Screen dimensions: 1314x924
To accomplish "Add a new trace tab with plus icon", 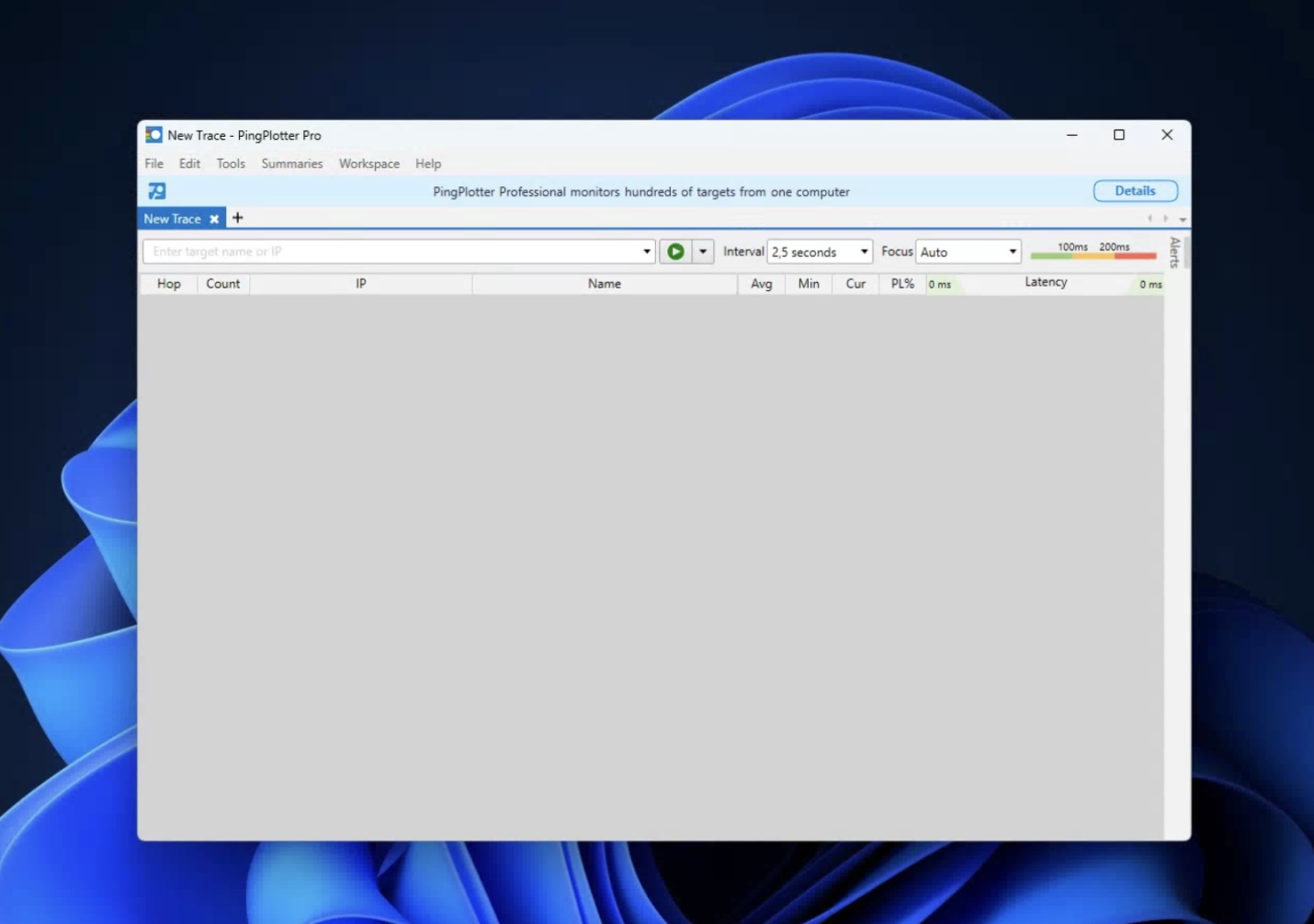I will (238, 218).
